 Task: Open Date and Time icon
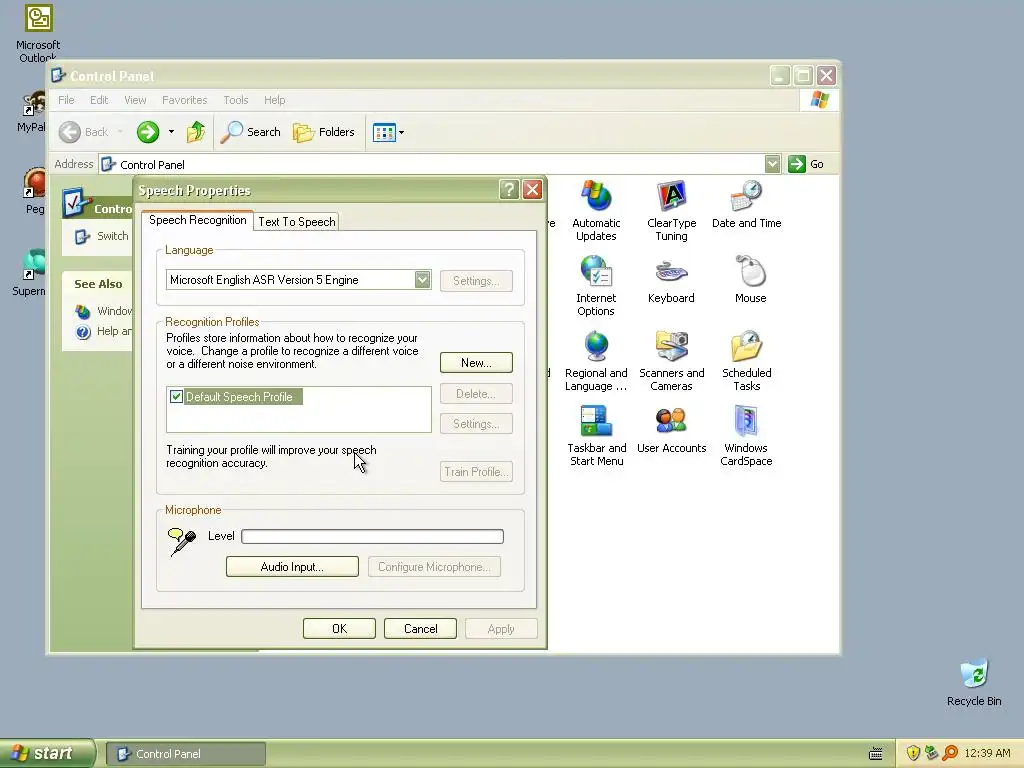(746, 204)
